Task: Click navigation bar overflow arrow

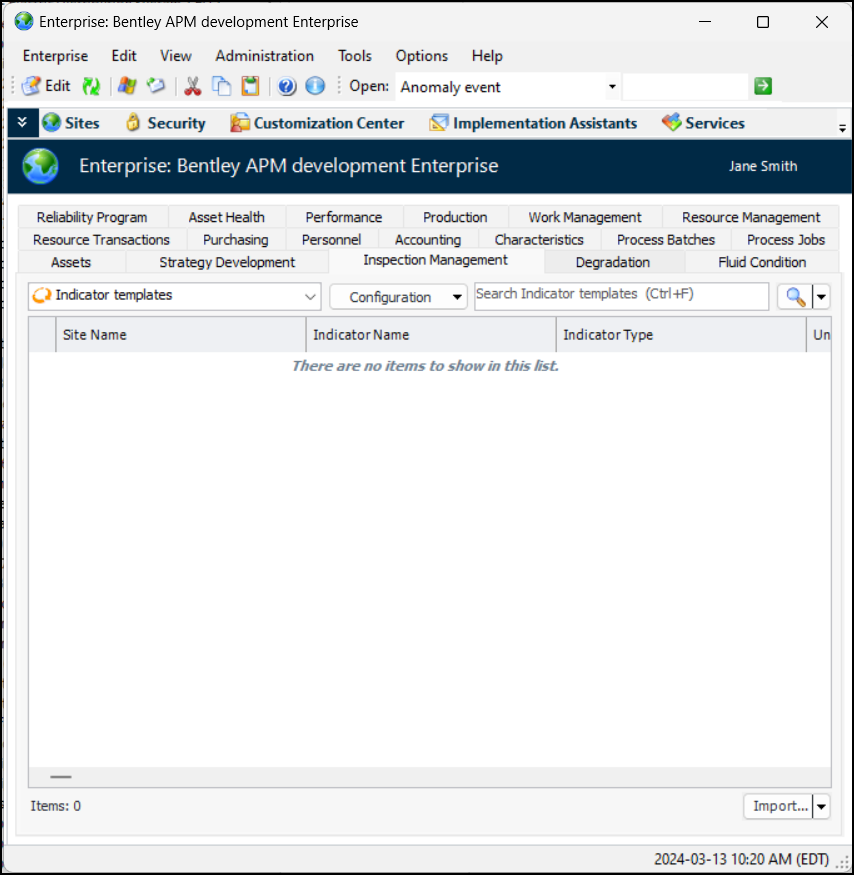Action: pyautogui.click(x=842, y=128)
